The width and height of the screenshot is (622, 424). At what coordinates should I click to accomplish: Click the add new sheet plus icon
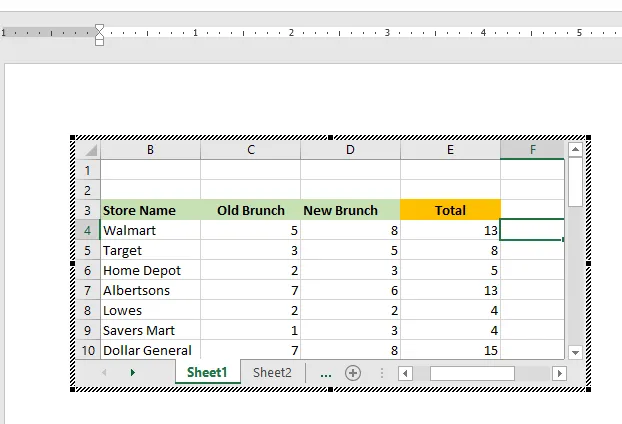tap(353, 373)
